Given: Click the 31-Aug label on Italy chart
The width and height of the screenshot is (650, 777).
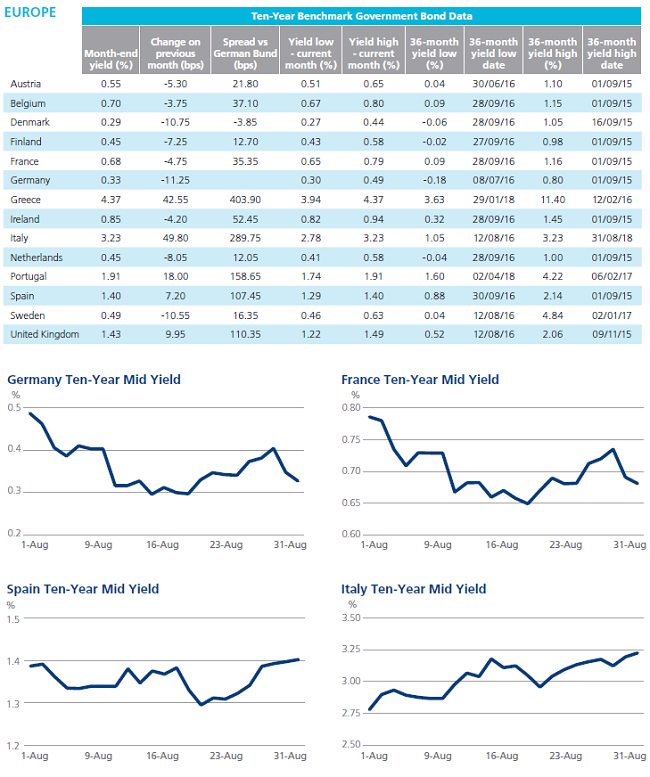Looking at the screenshot, I should (630, 756).
